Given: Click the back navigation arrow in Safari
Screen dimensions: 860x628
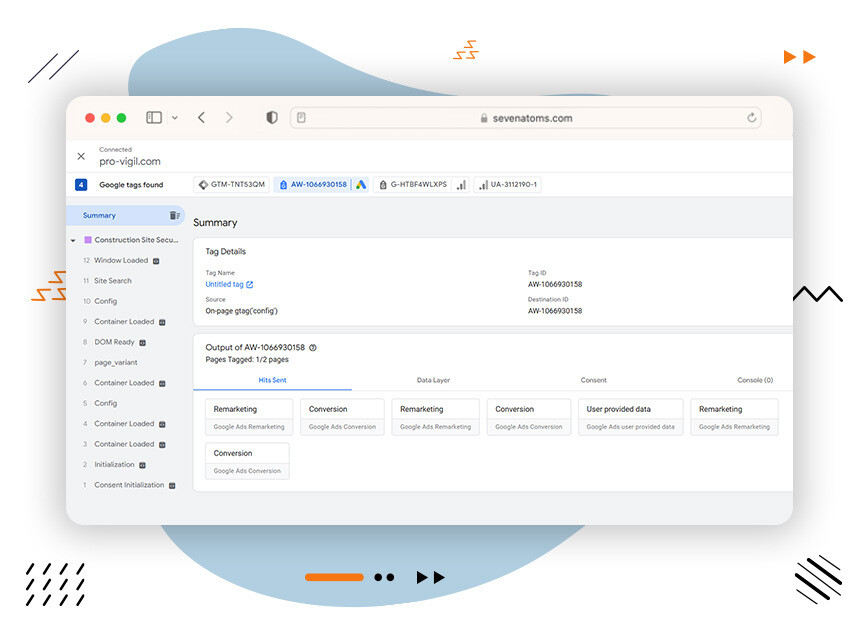Looking at the screenshot, I should click(x=200, y=117).
